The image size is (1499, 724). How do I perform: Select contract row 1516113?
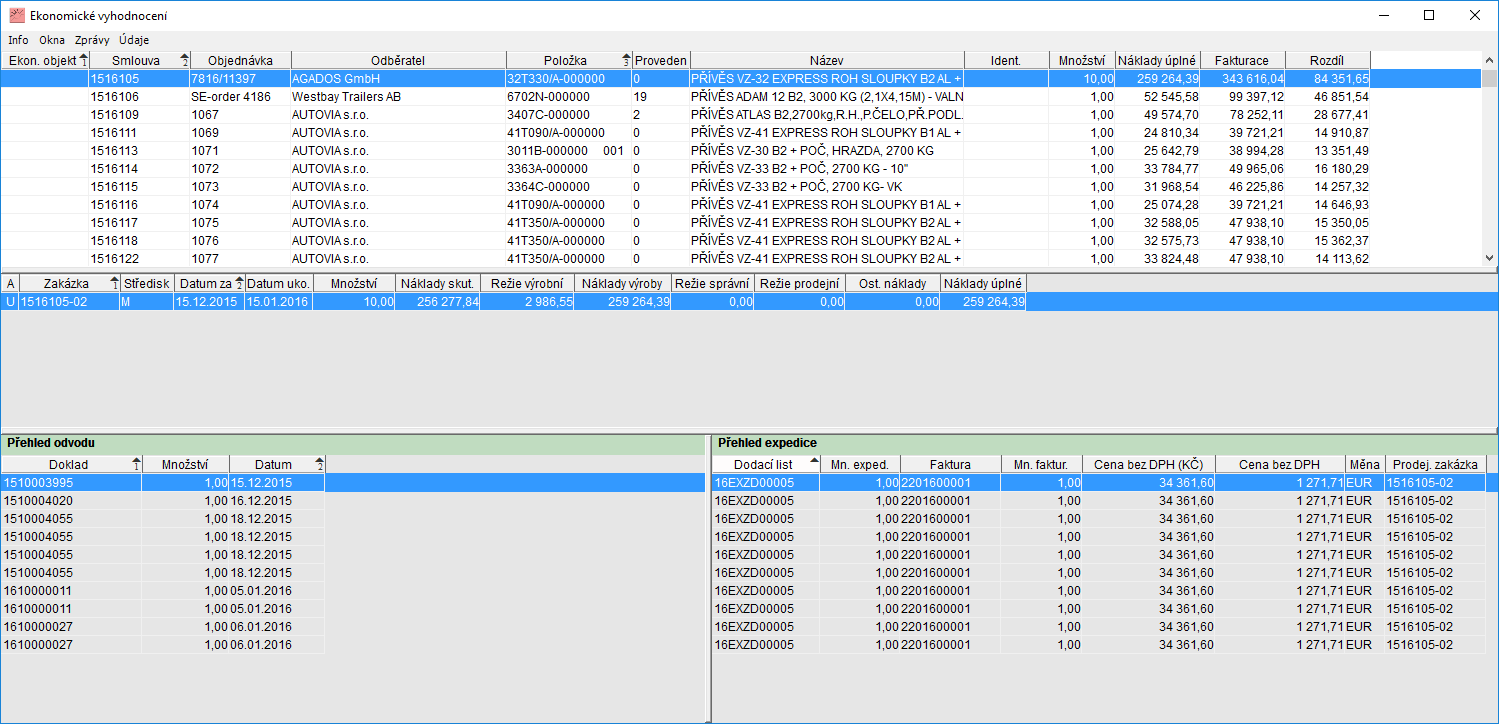pos(741,151)
